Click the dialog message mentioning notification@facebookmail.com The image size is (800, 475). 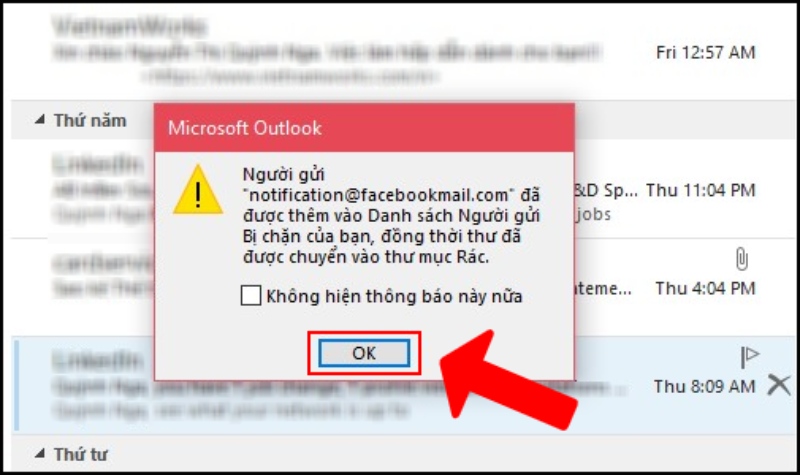[x=391, y=215]
